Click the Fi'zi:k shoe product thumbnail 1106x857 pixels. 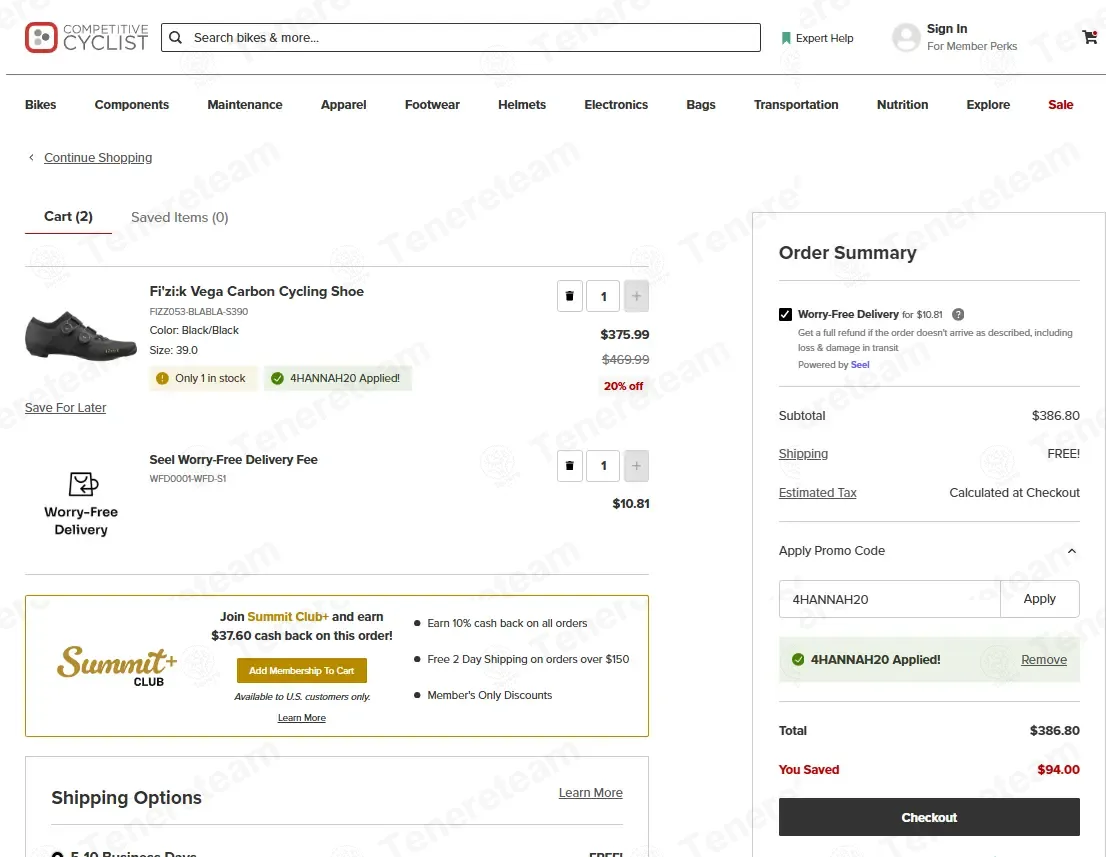[67, 337]
